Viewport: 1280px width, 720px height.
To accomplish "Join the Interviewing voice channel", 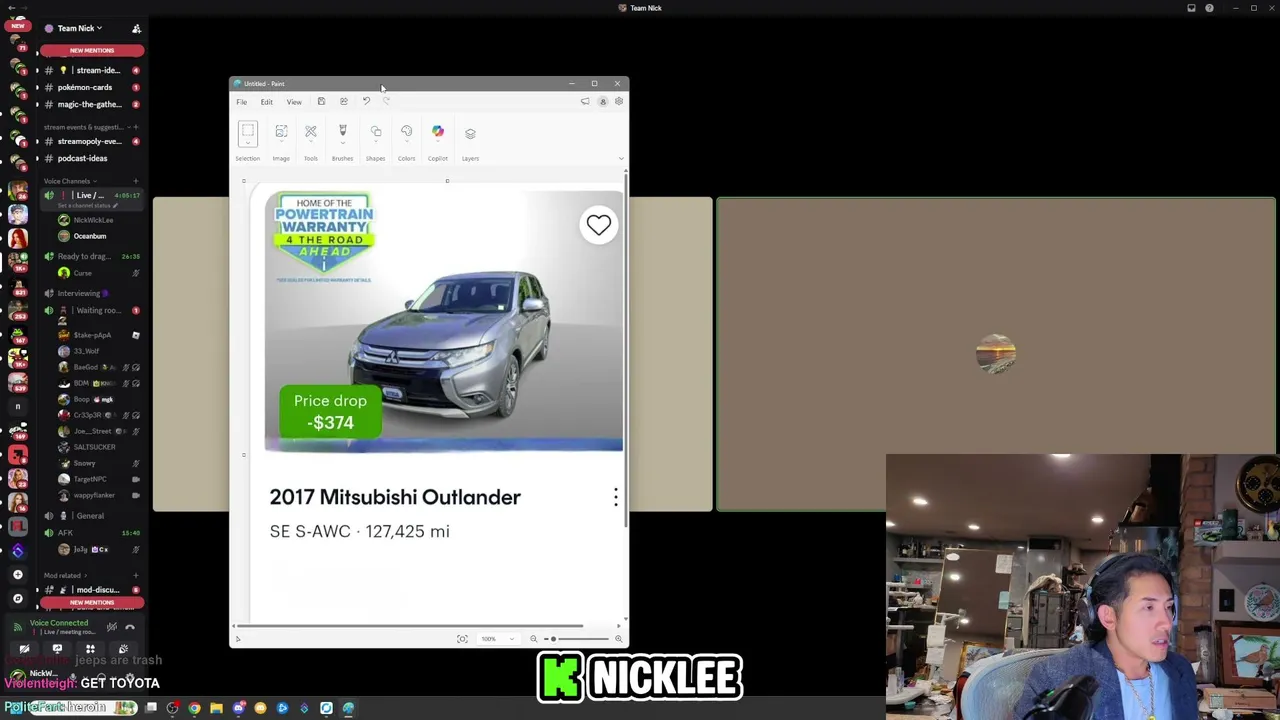I will [x=91, y=293].
